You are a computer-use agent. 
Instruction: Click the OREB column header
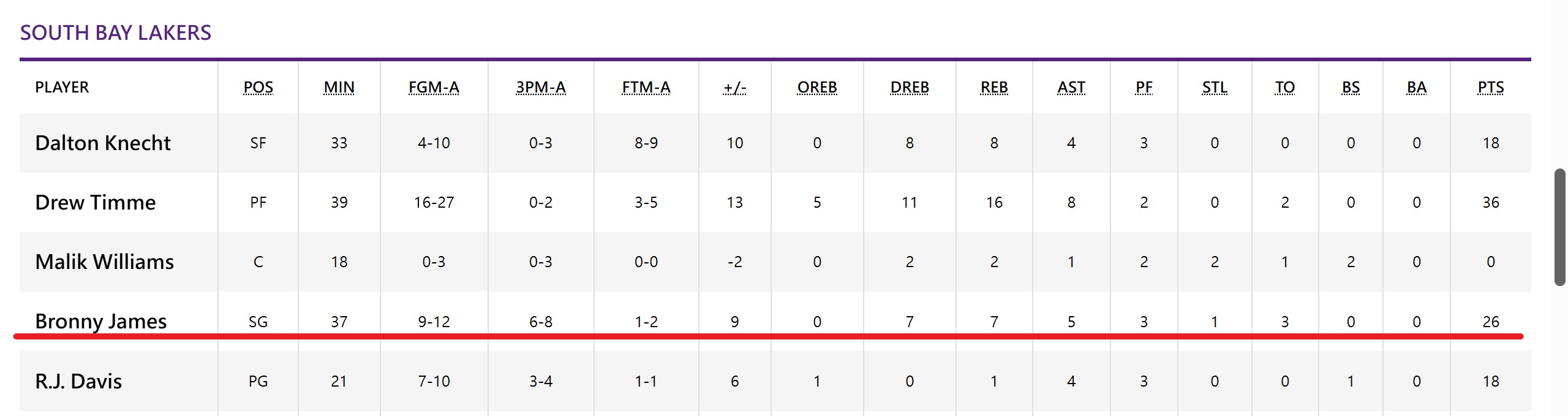817,87
